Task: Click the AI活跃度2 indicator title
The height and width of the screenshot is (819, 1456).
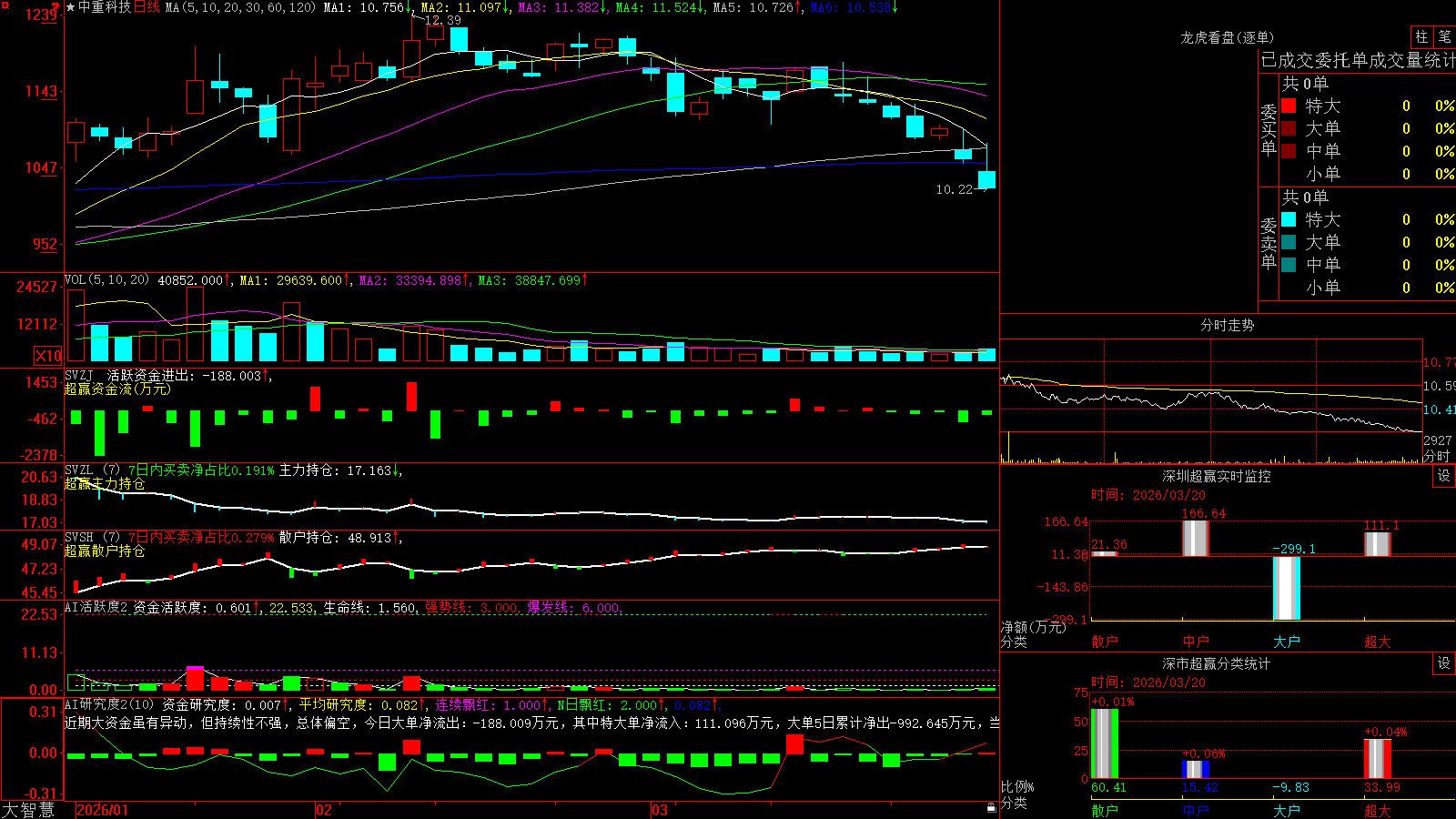Action: [x=96, y=607]
